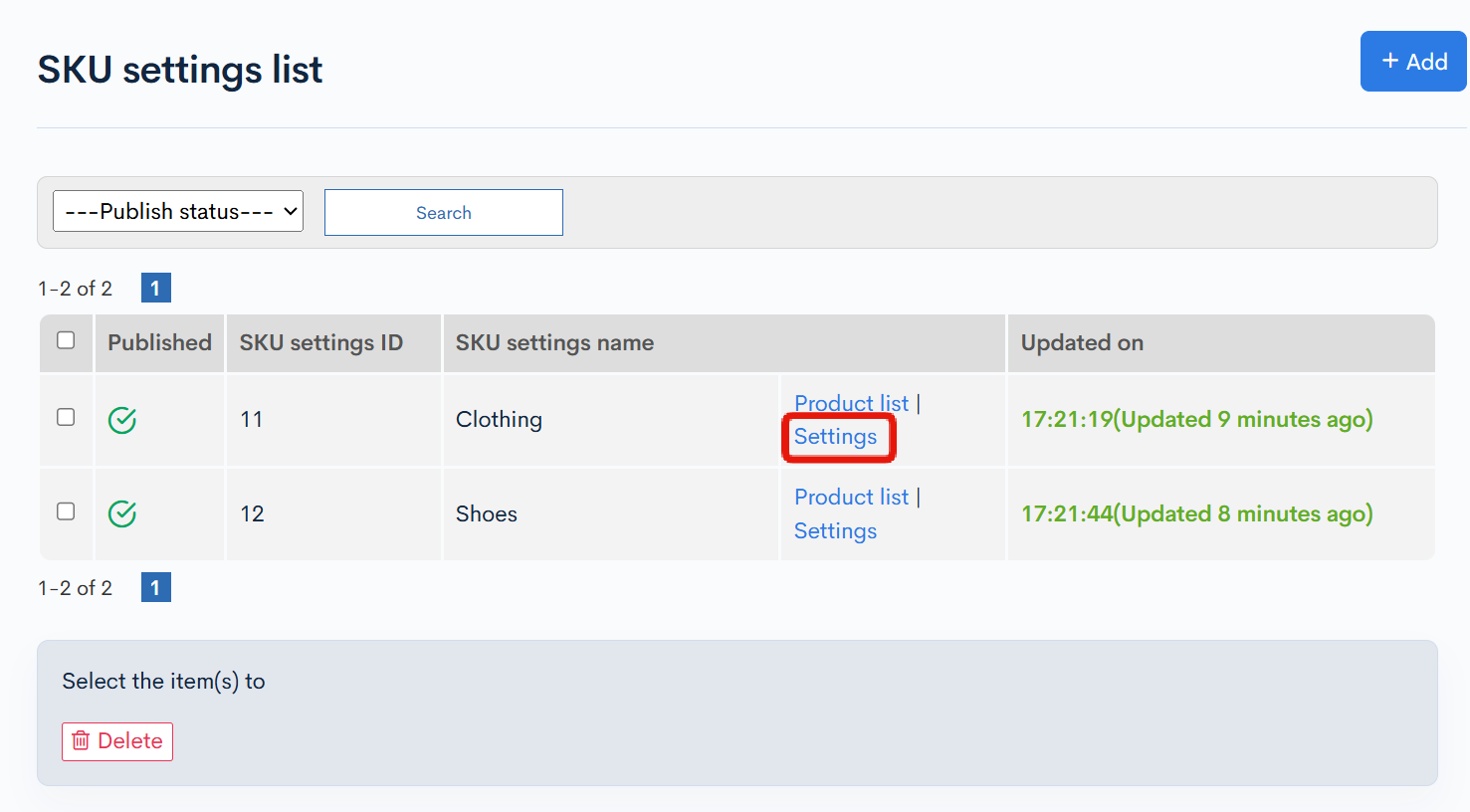1470x812 pixels.
Task: Click the Search button
Action: point(444,213)
